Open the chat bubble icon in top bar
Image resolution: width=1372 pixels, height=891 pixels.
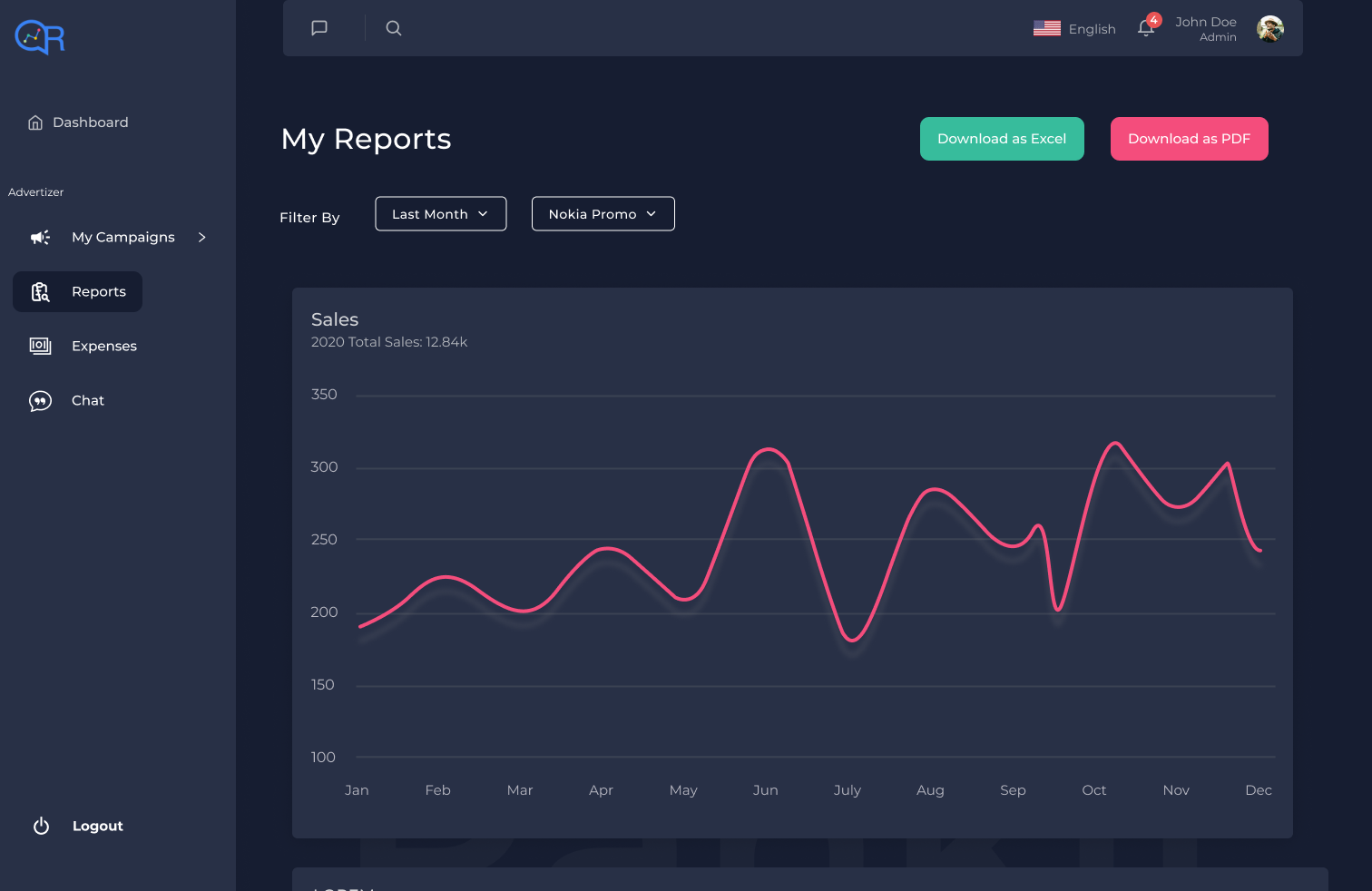[x=319, y=28]
